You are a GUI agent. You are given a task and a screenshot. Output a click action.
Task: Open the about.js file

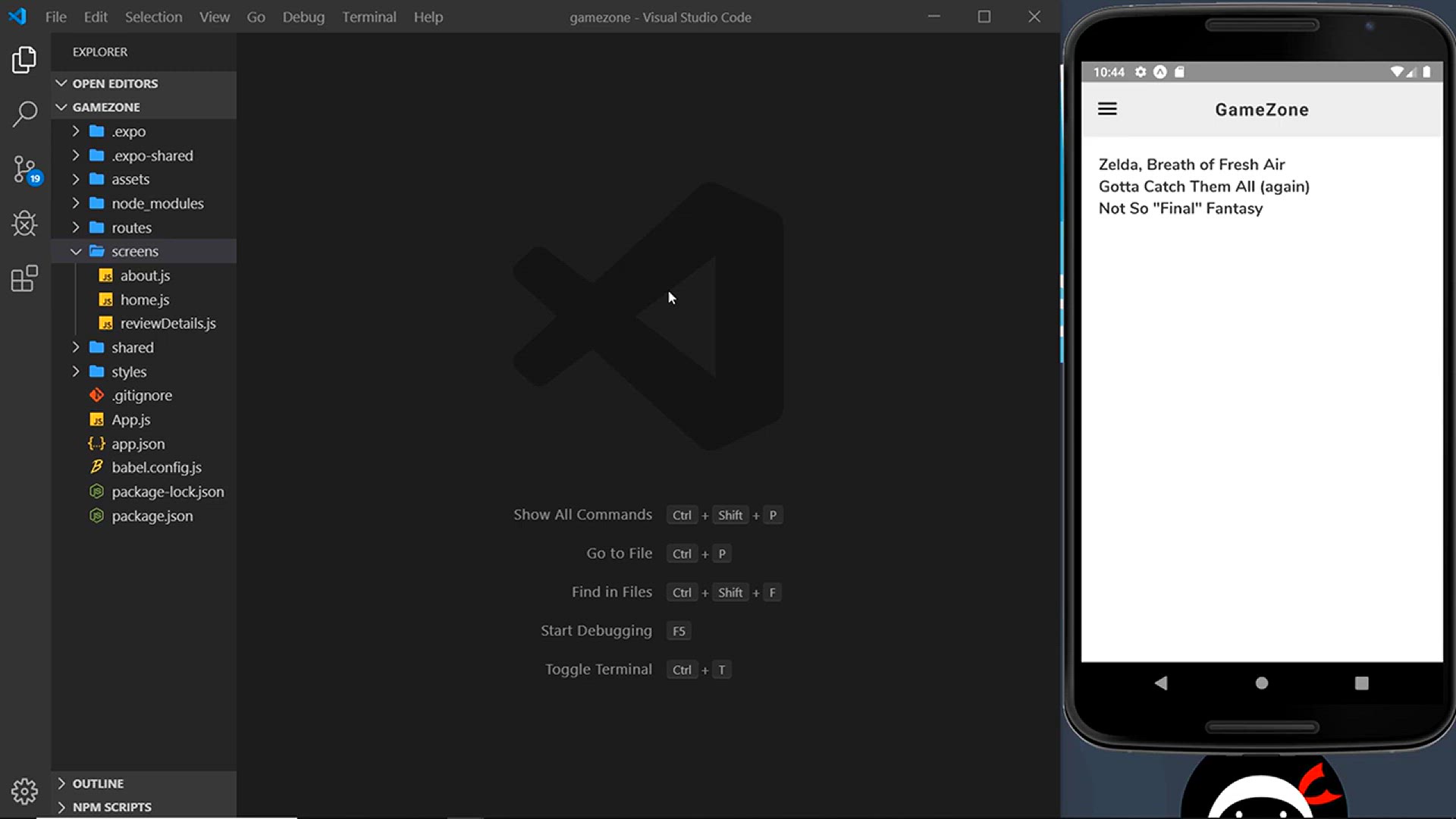pos(144,275)
